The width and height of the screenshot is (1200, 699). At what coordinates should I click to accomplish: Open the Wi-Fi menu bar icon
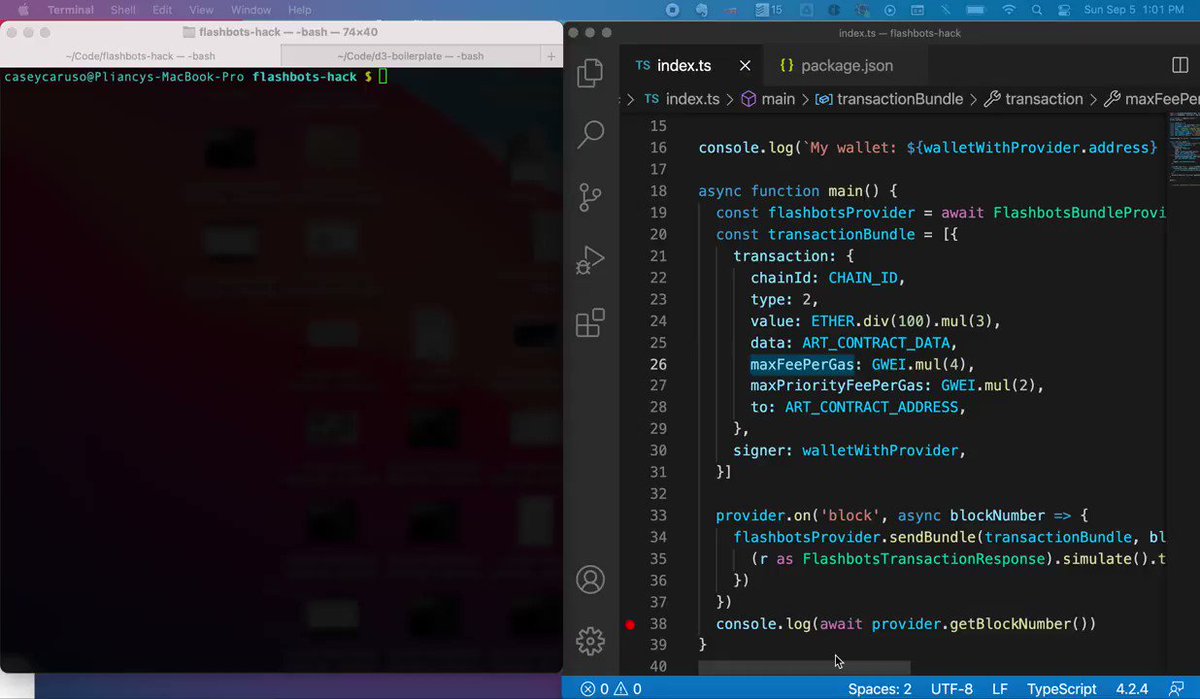tap(1008, 10)
